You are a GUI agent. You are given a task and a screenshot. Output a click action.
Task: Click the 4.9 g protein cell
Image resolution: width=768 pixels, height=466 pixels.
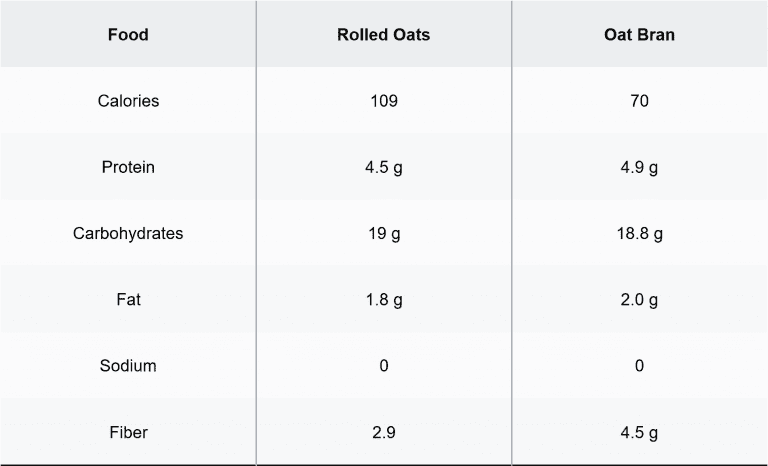[639, 167]
